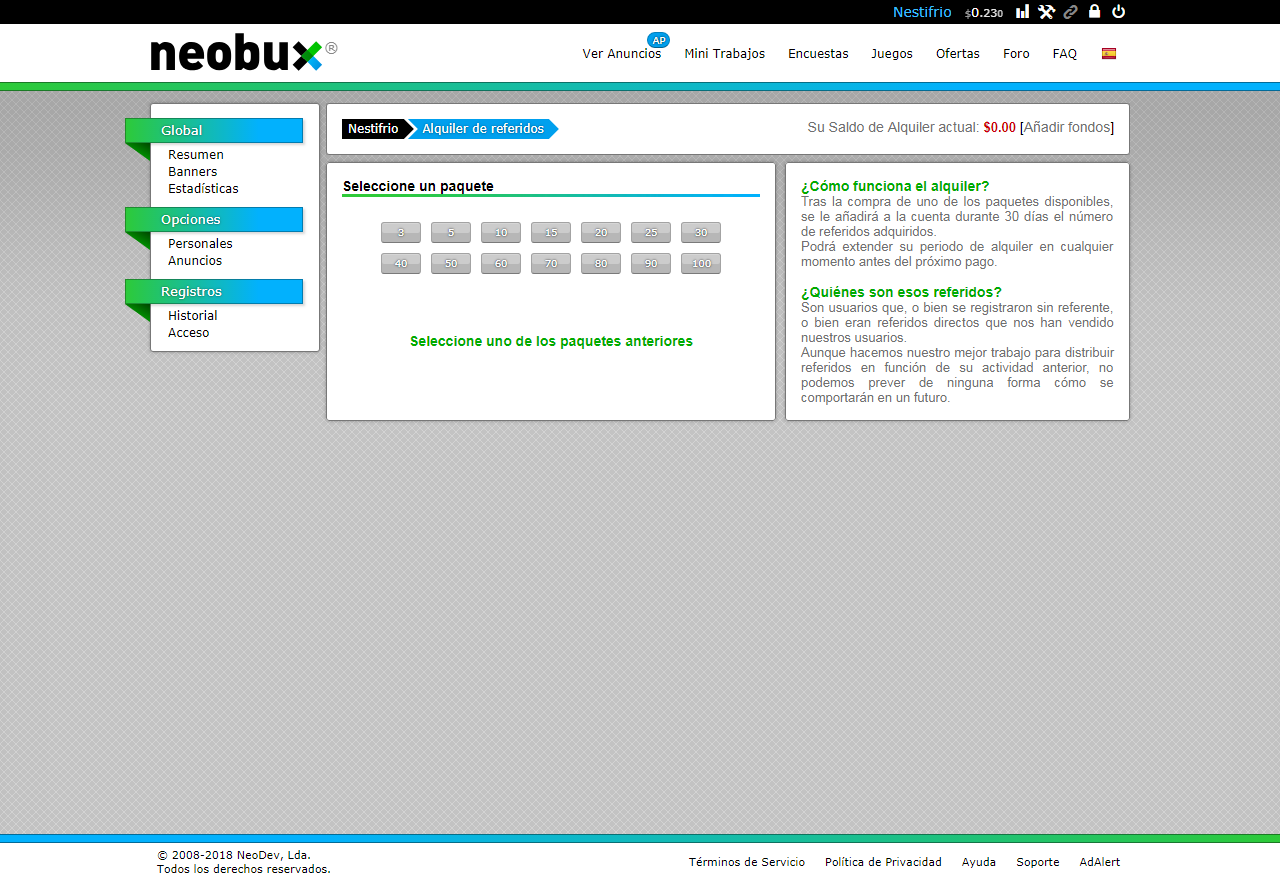The image size is (1280, 882).
Task: Choose the 10 referrals package
Action: pyautogui.click(x=501, y=233)
